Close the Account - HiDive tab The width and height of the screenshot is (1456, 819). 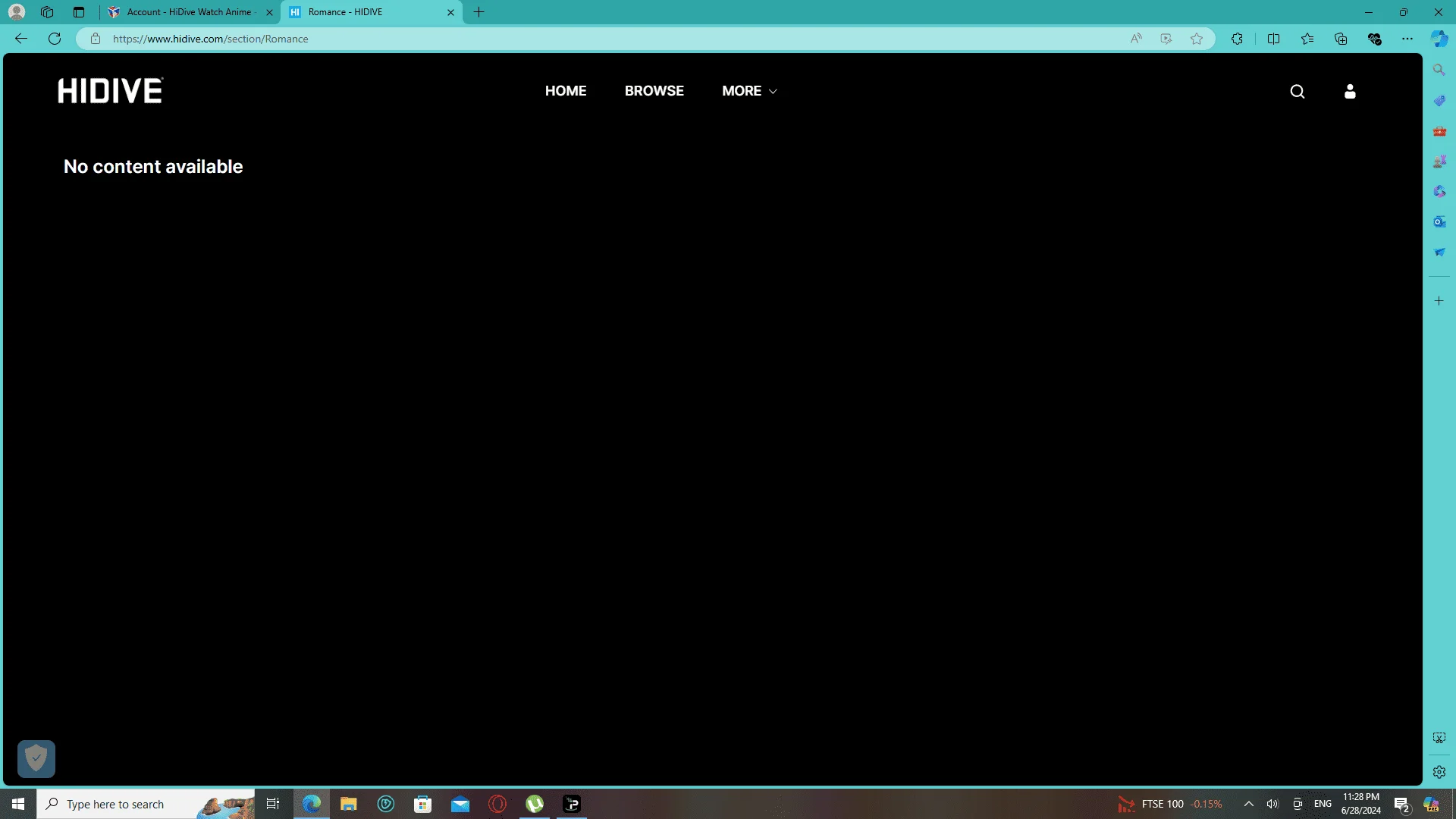point(269,12)
